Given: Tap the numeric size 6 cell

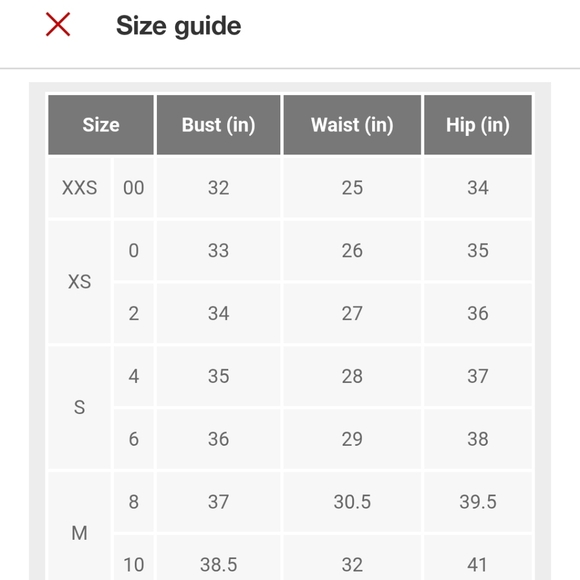Looking at the screenshot, I should tap(134, 439).
